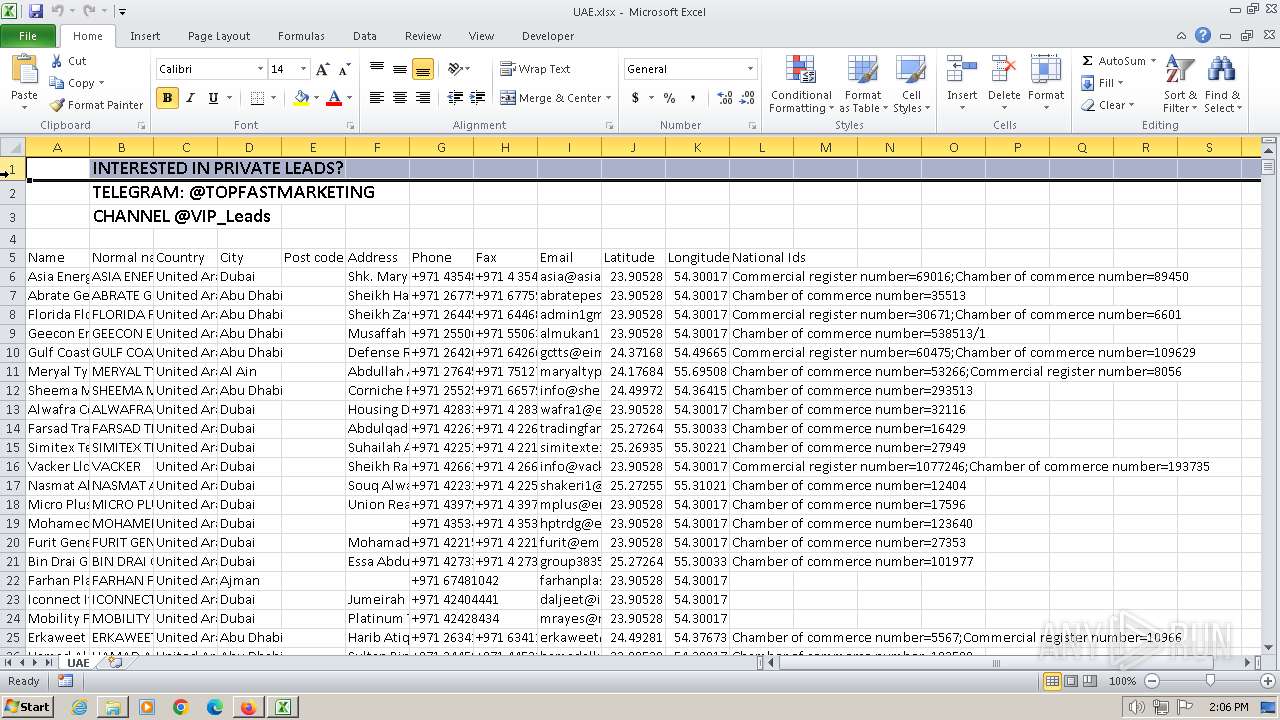Click the Windows Start button
This screenshot has width=1280, height=720.
27,706
